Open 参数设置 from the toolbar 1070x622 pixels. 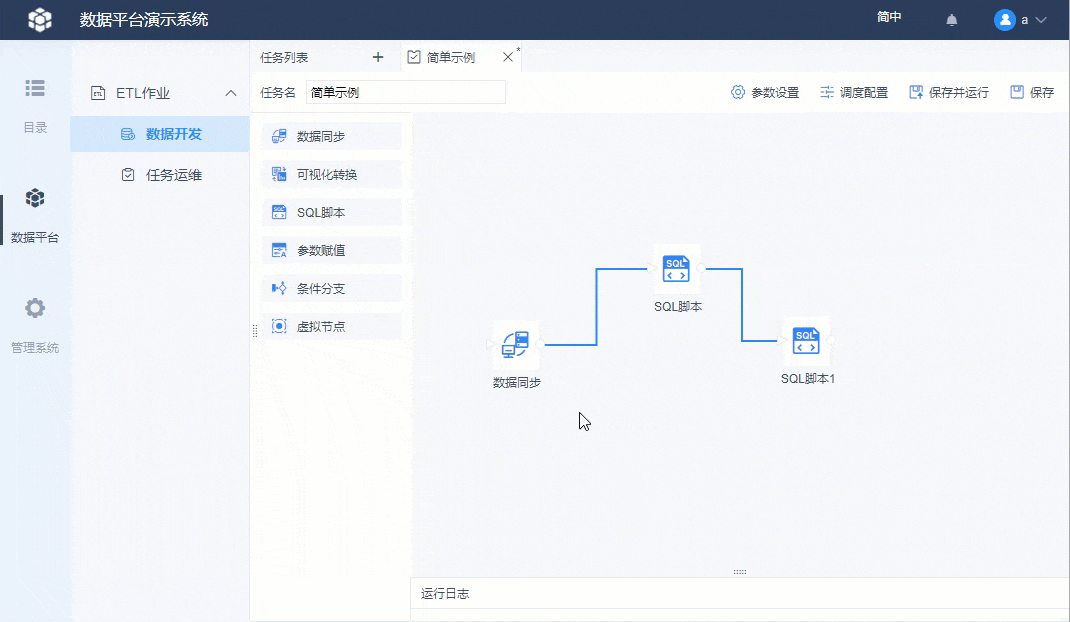pyautogui.click(x=765, y=91)
